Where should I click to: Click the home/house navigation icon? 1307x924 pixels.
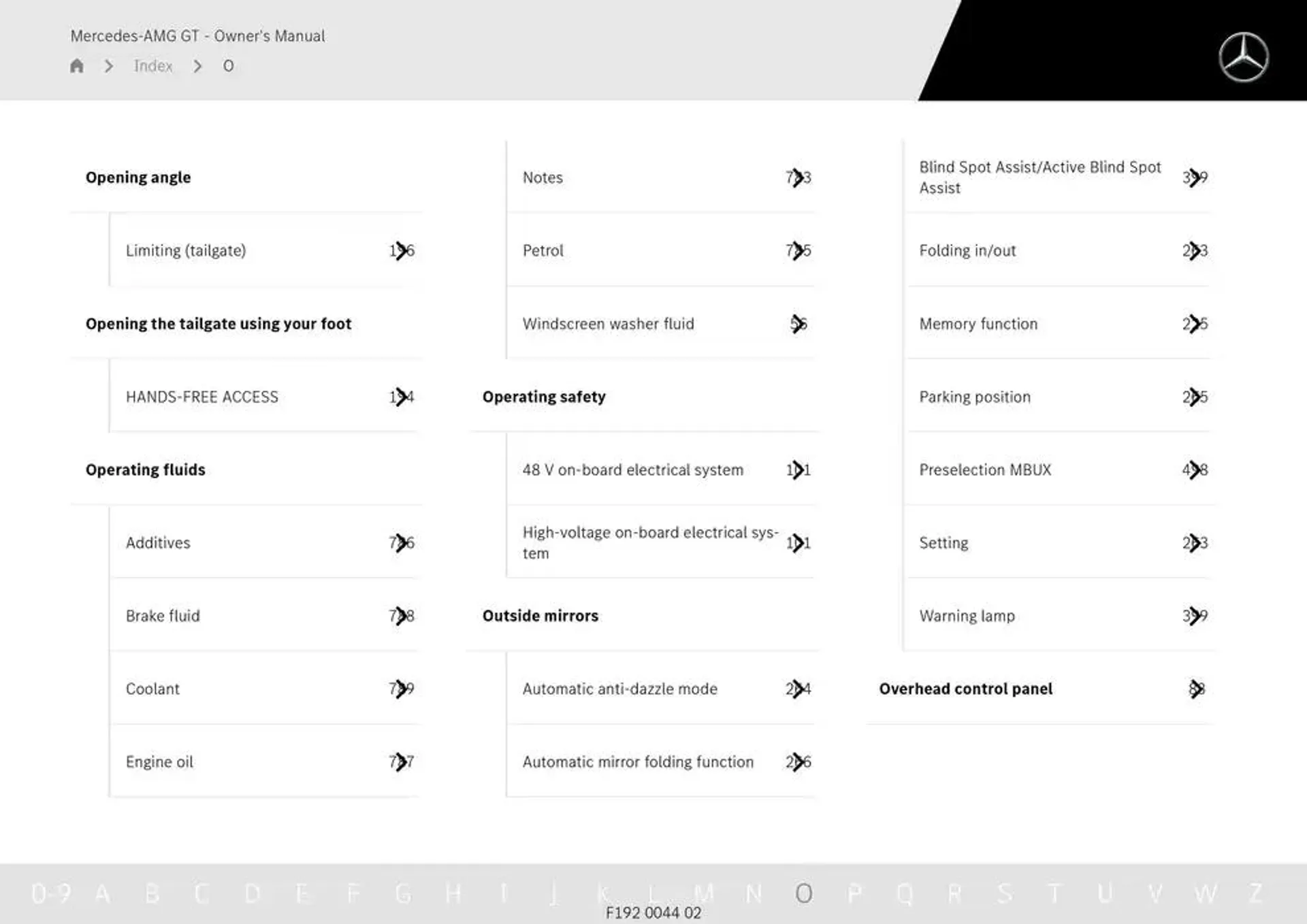78,65
